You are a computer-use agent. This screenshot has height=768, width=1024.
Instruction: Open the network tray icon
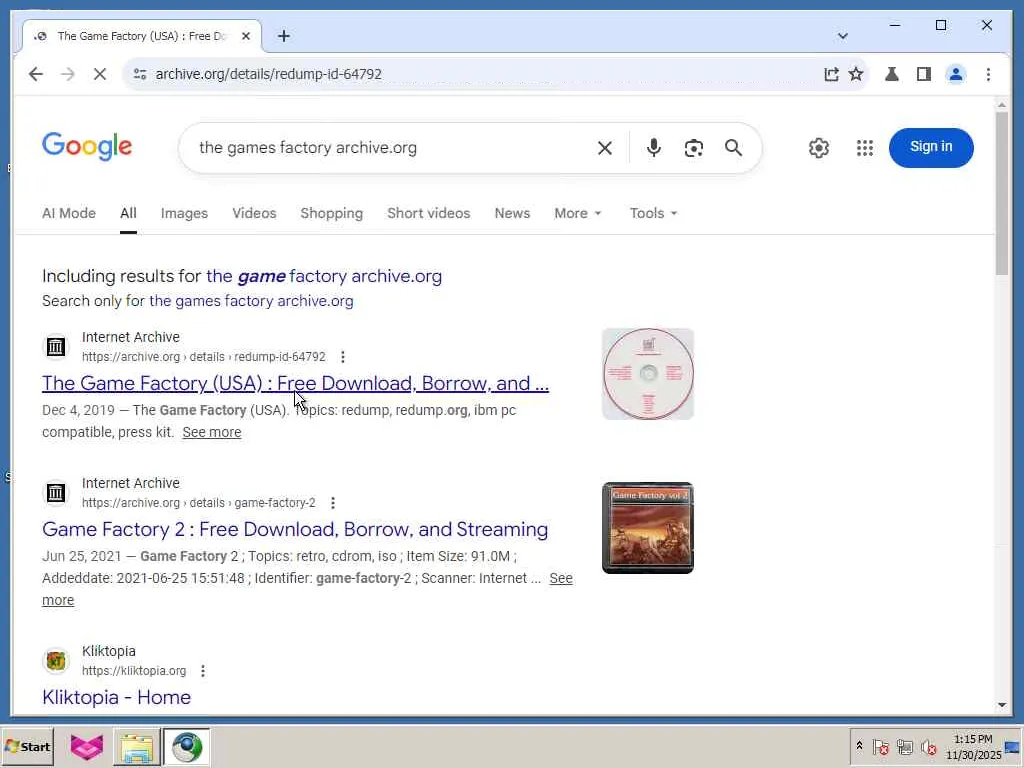904,747
